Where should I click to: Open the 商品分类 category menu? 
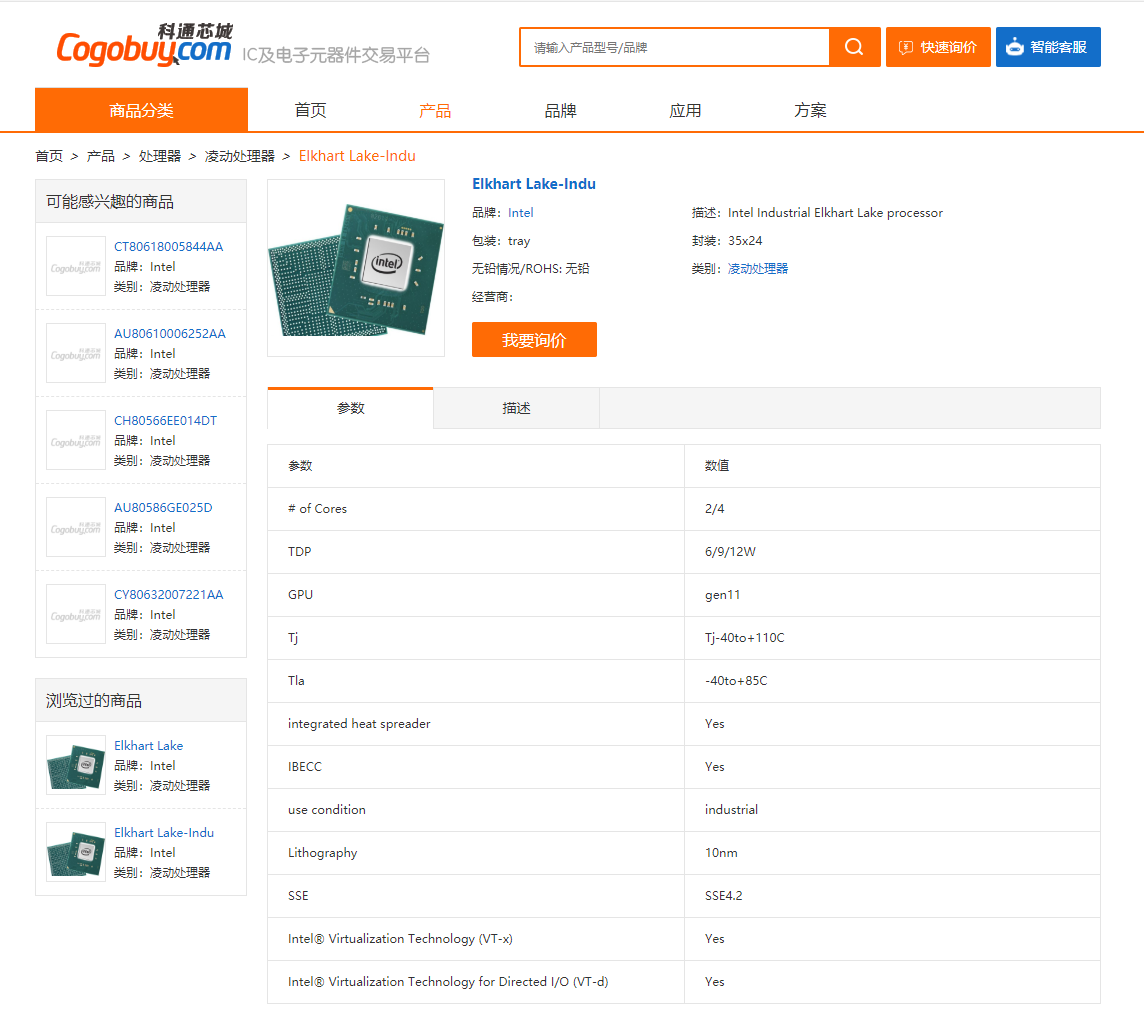click(x=142, y=110)
